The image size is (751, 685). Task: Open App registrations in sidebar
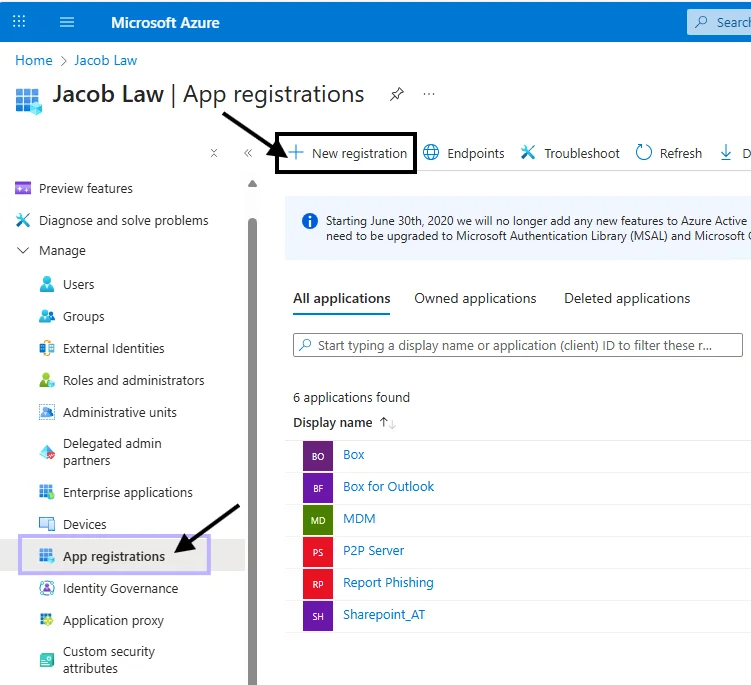click(x=114, y=556)
